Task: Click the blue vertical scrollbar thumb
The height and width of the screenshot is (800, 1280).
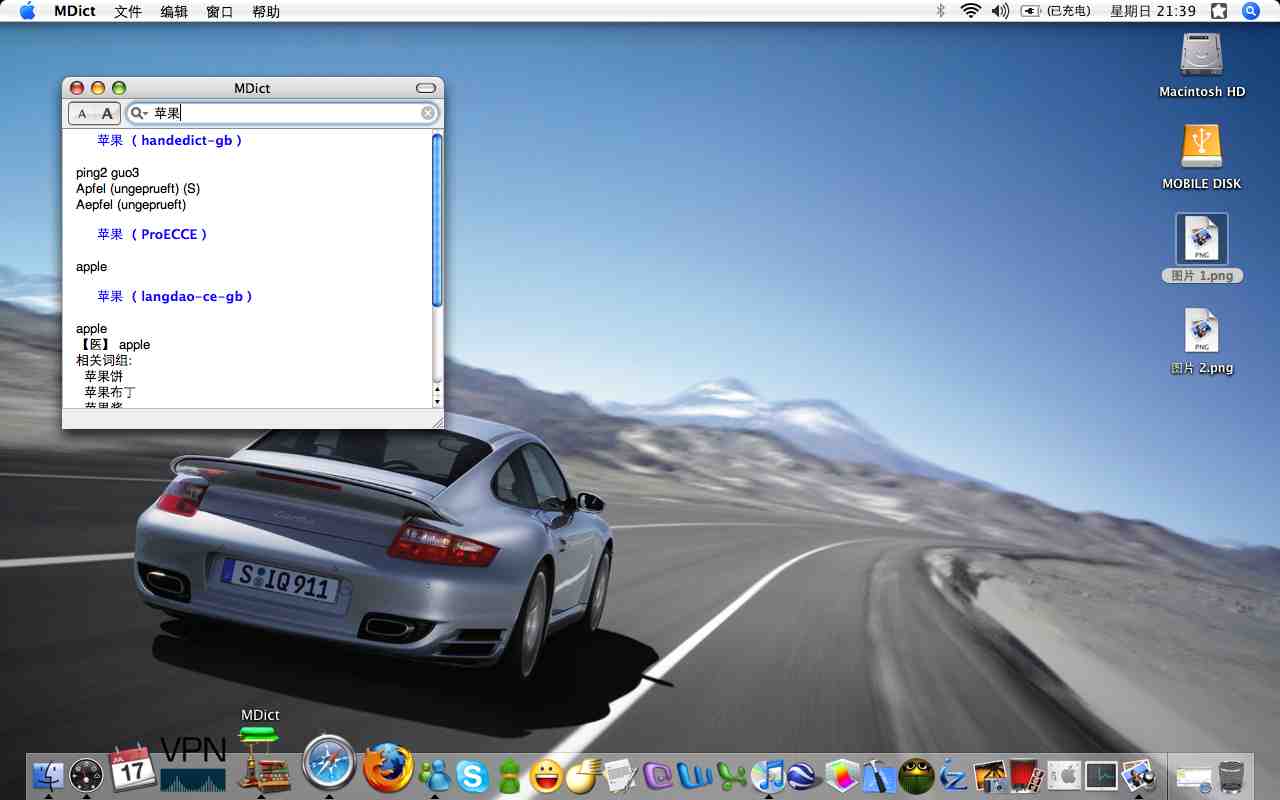Action: tap(437, 220)
